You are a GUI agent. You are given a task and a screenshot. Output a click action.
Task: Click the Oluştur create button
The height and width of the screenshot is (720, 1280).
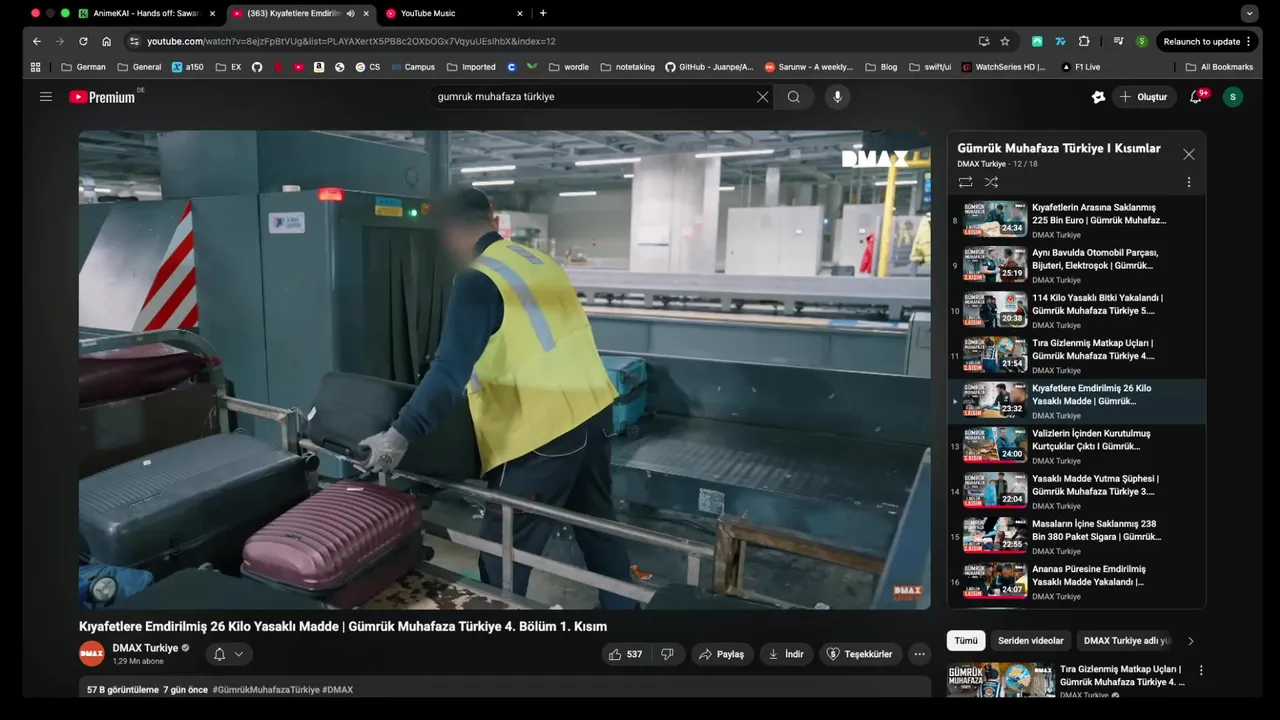pyautogui.click(x=1143, y=97)
